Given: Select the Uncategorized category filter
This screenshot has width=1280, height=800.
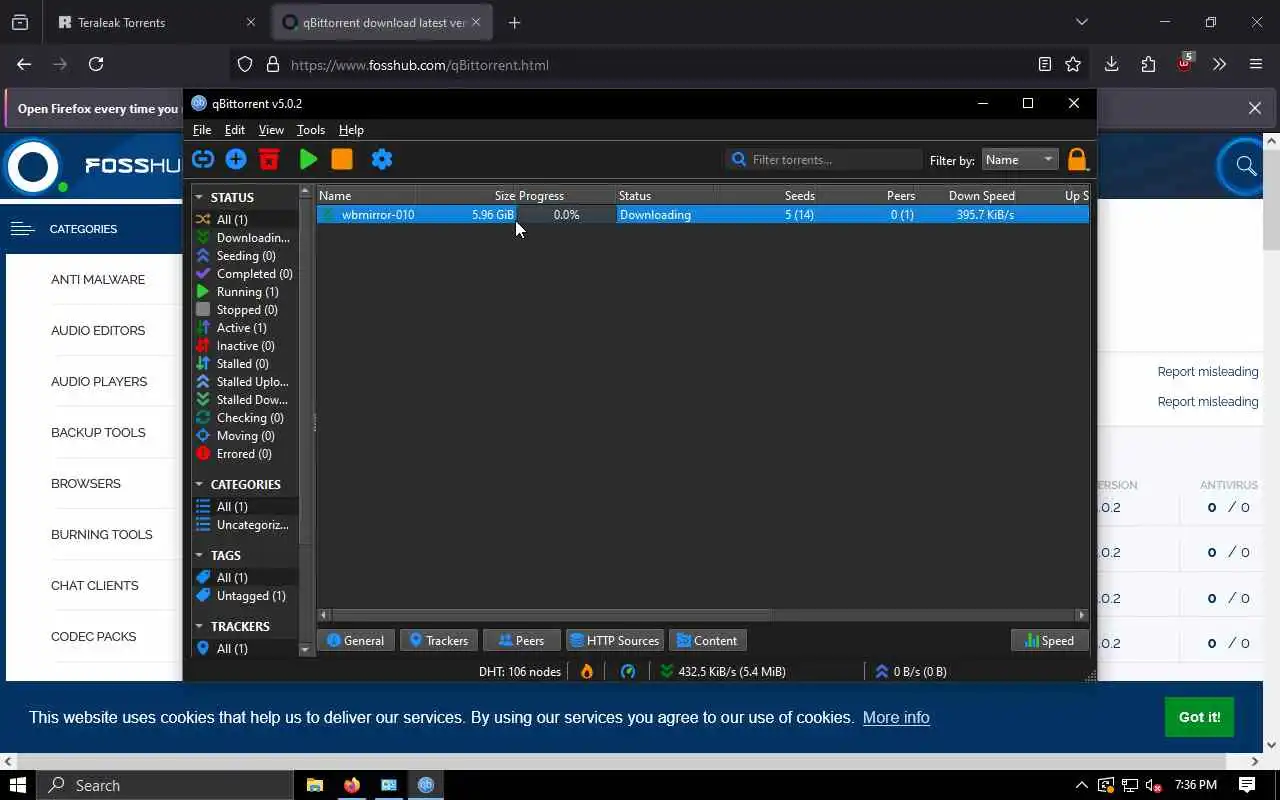Looking at the screenshot, I should (245, 524).
